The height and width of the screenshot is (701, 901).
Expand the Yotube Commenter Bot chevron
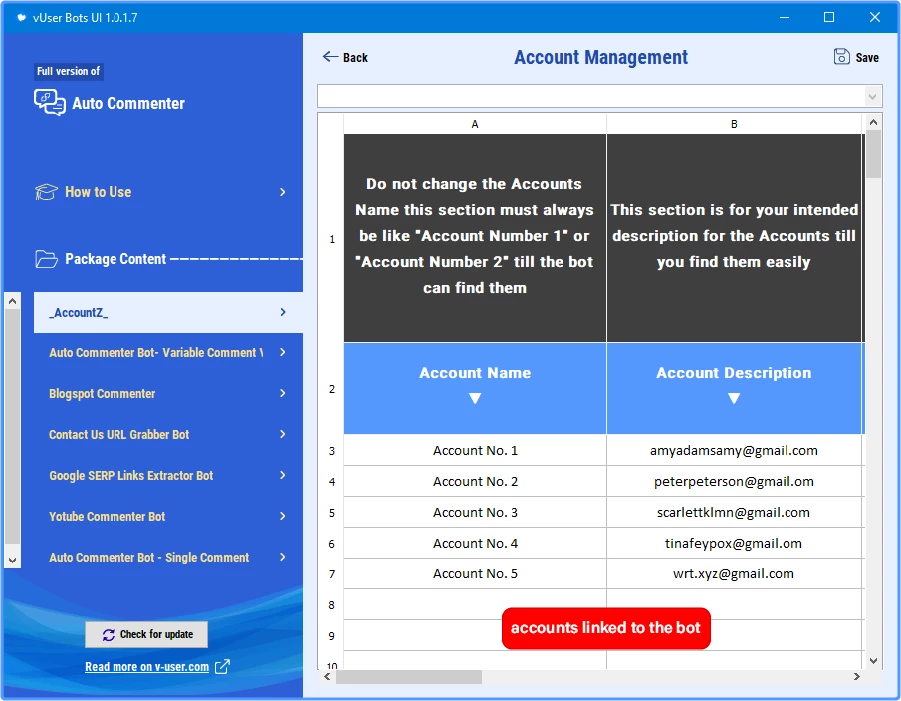283,516
